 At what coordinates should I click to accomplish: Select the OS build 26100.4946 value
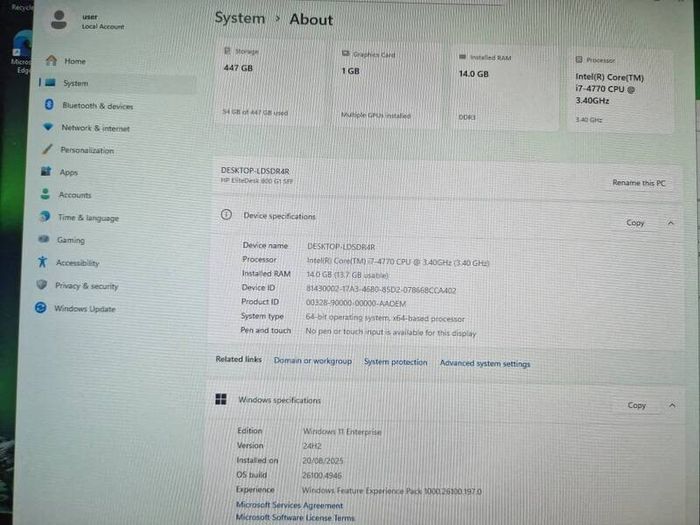[x=321, y=475]
